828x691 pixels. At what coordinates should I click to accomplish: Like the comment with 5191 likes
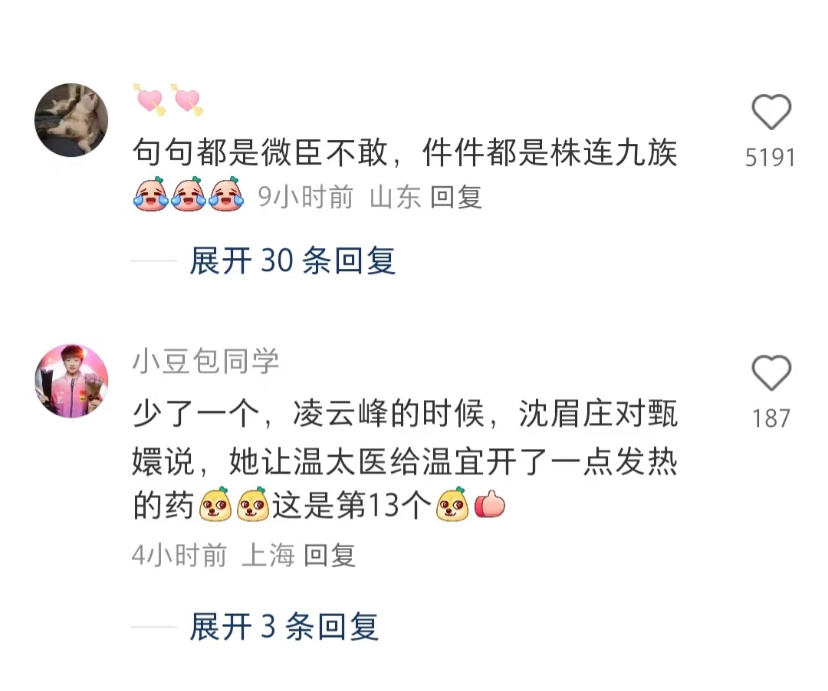click(771, 111)
